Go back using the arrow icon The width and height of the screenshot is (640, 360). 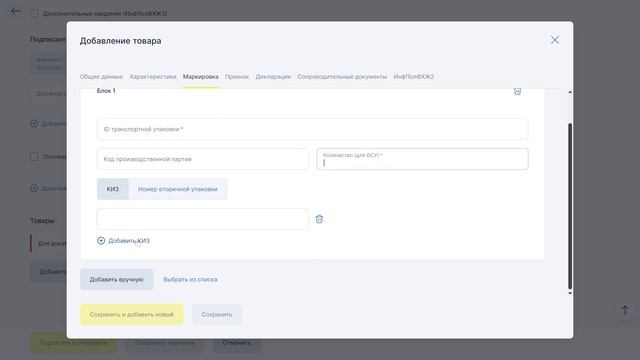[x=15, y=11]
